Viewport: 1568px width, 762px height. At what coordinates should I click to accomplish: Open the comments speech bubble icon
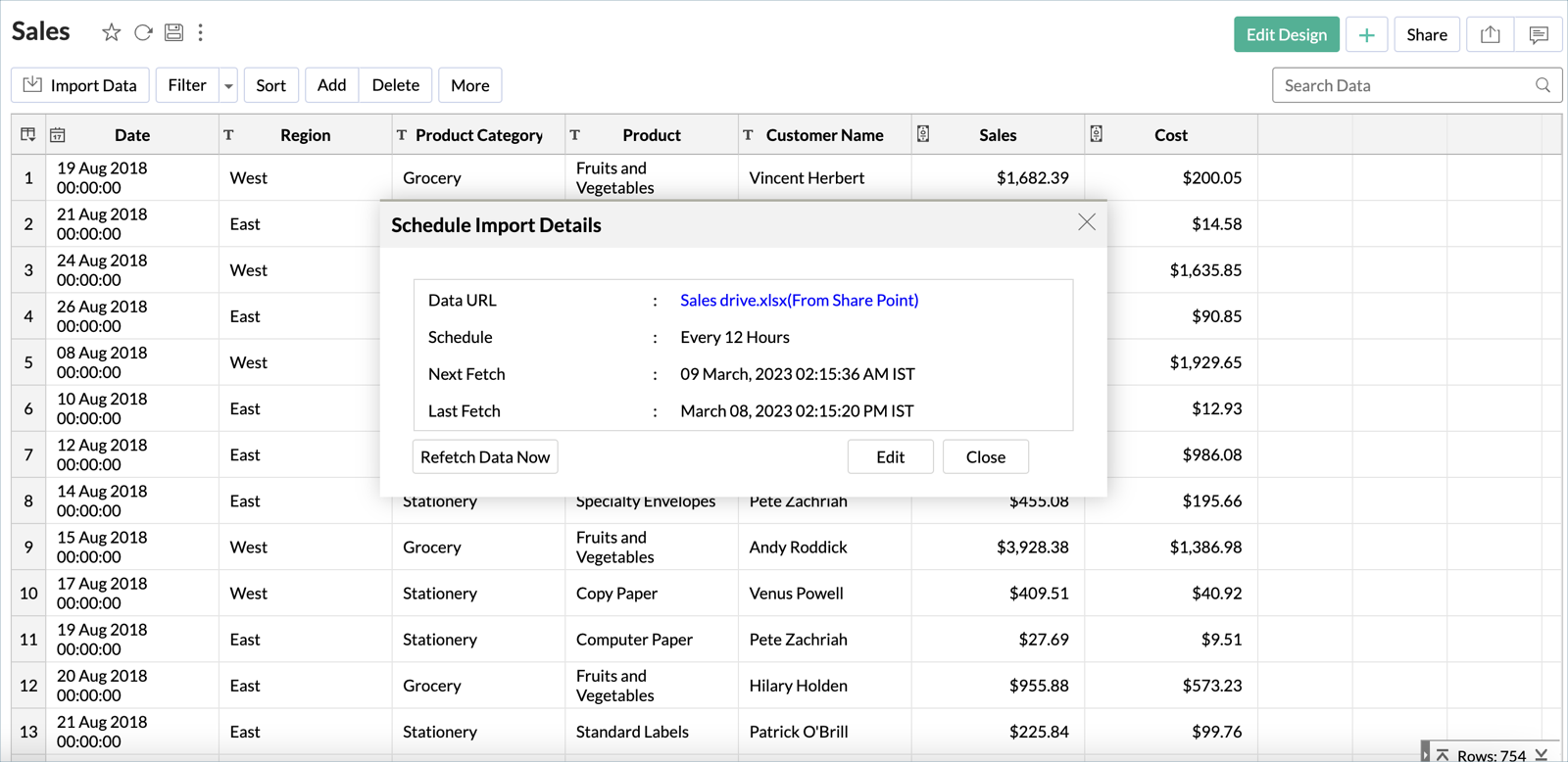pyautogui.click(x=1538, y=35)
